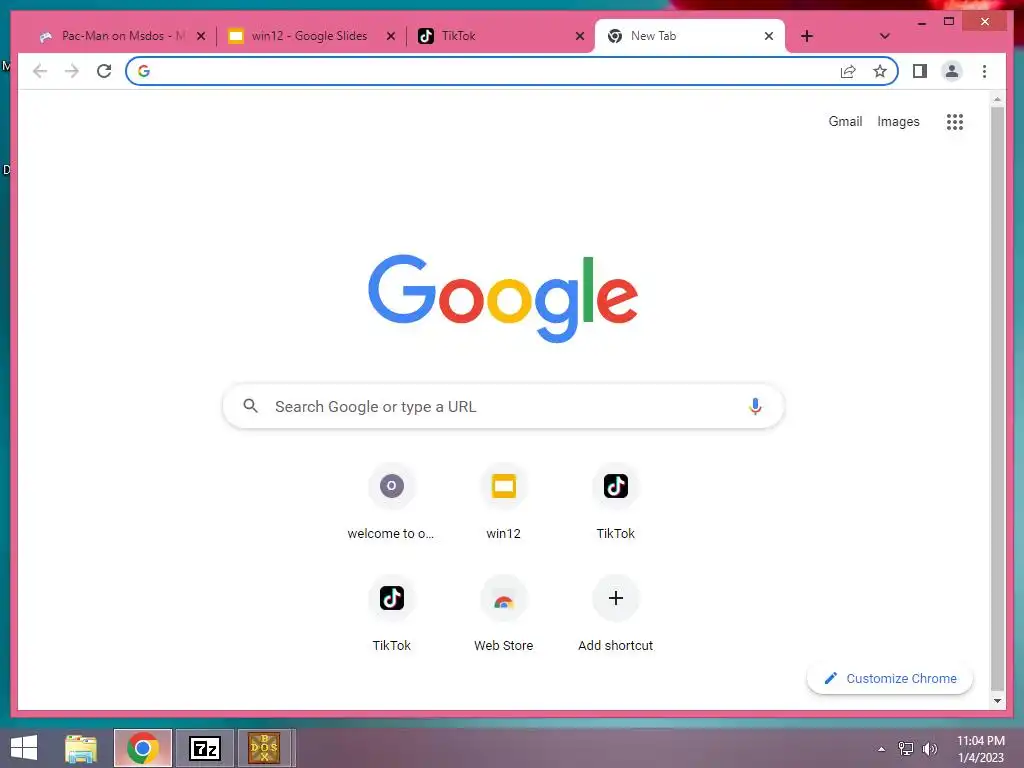Focus the Search Google or type a URL box
The width and height of the screenshot is (1024, 768).
pos(503,406)
